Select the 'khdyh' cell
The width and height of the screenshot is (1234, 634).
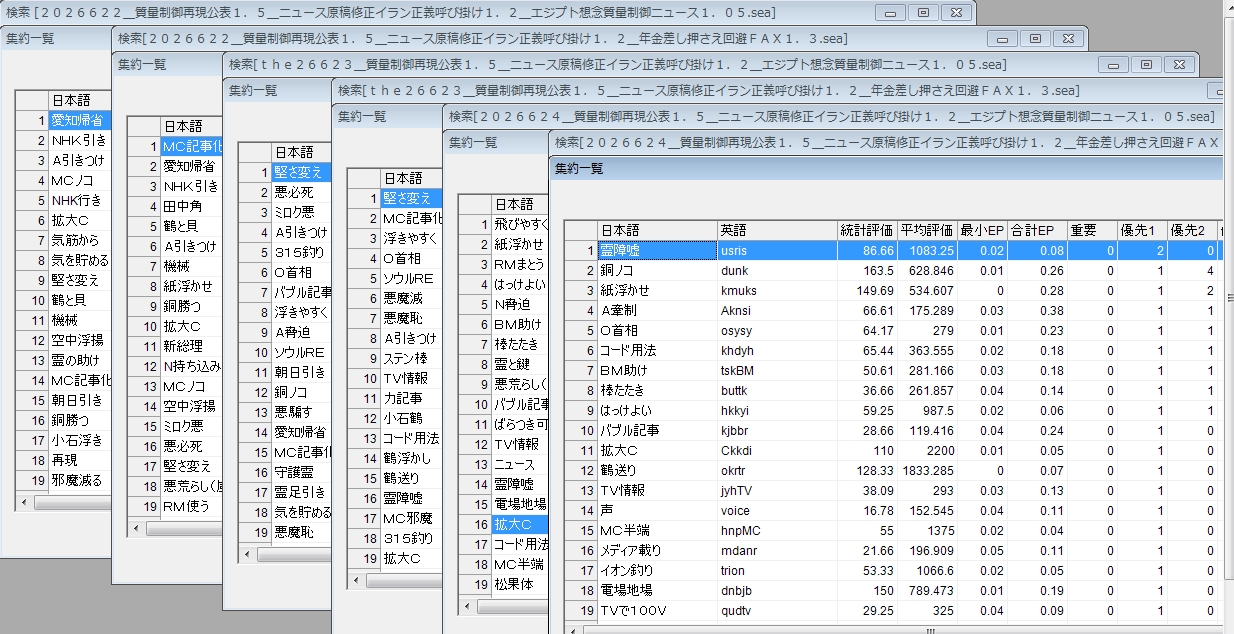[776, 351]
